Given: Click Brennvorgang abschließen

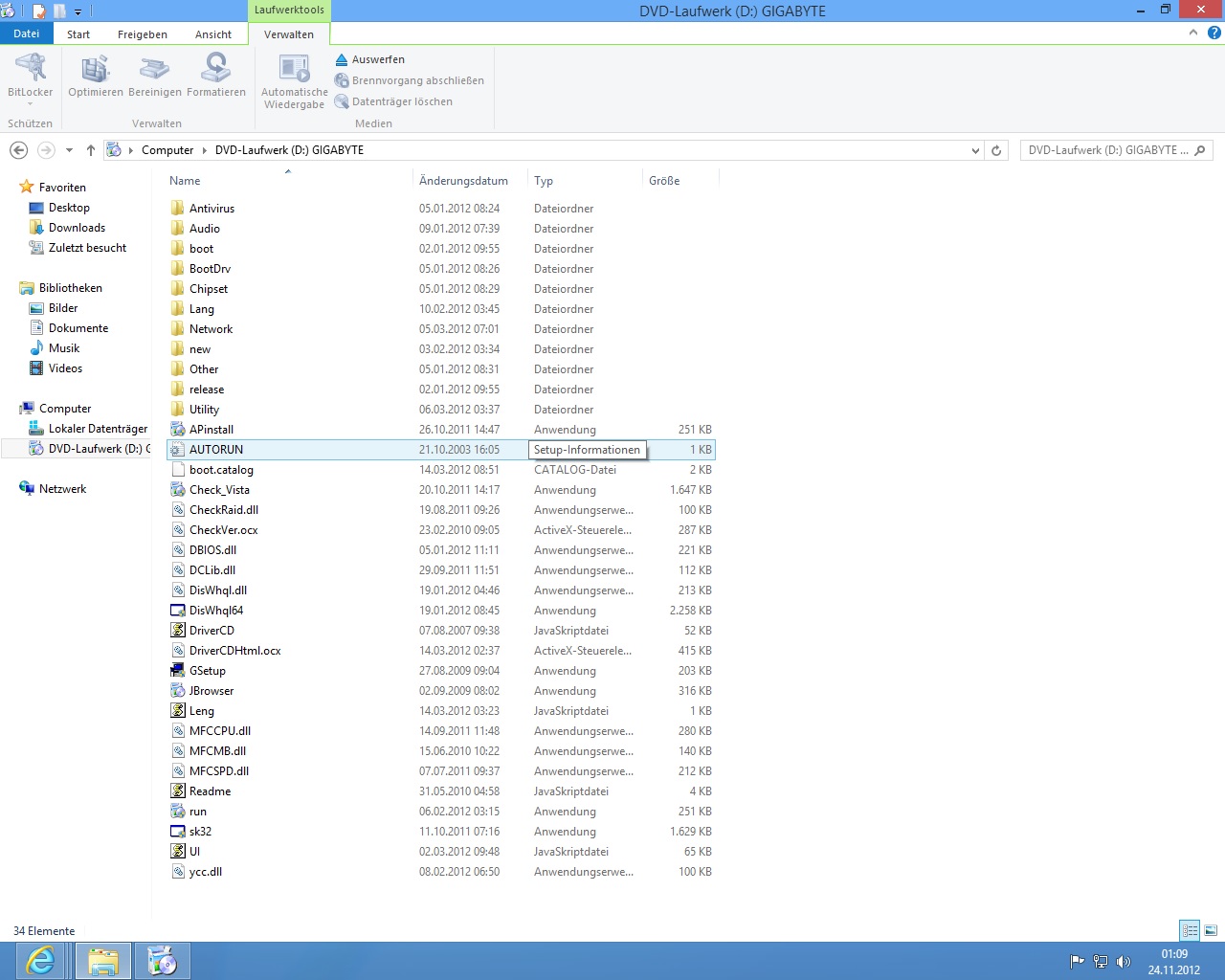Looking at the screenshot, I should (x=410, y=80).
